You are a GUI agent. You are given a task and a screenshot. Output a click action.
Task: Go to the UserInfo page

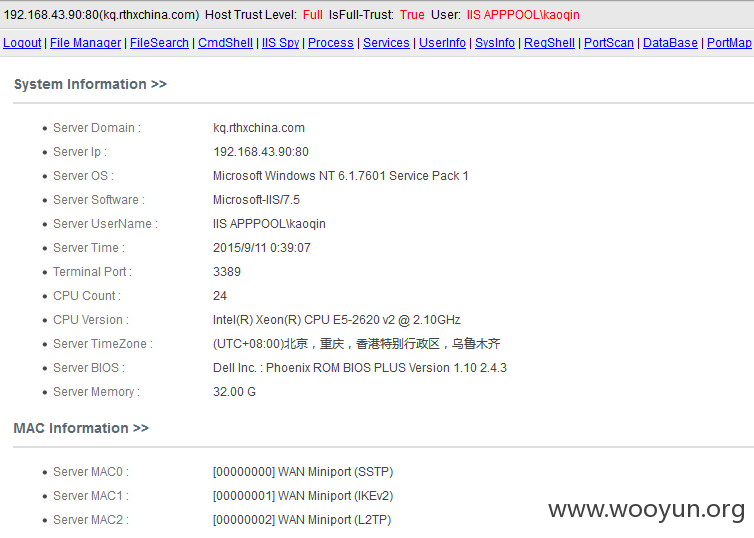point(442,43)
